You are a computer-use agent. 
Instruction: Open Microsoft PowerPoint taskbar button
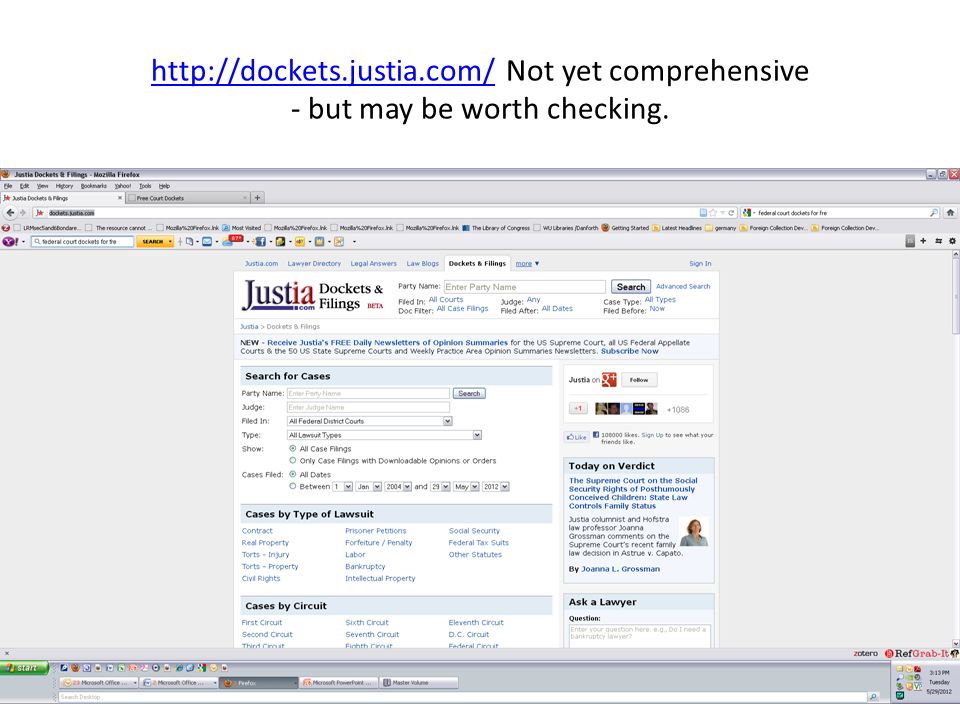point(339,683)
